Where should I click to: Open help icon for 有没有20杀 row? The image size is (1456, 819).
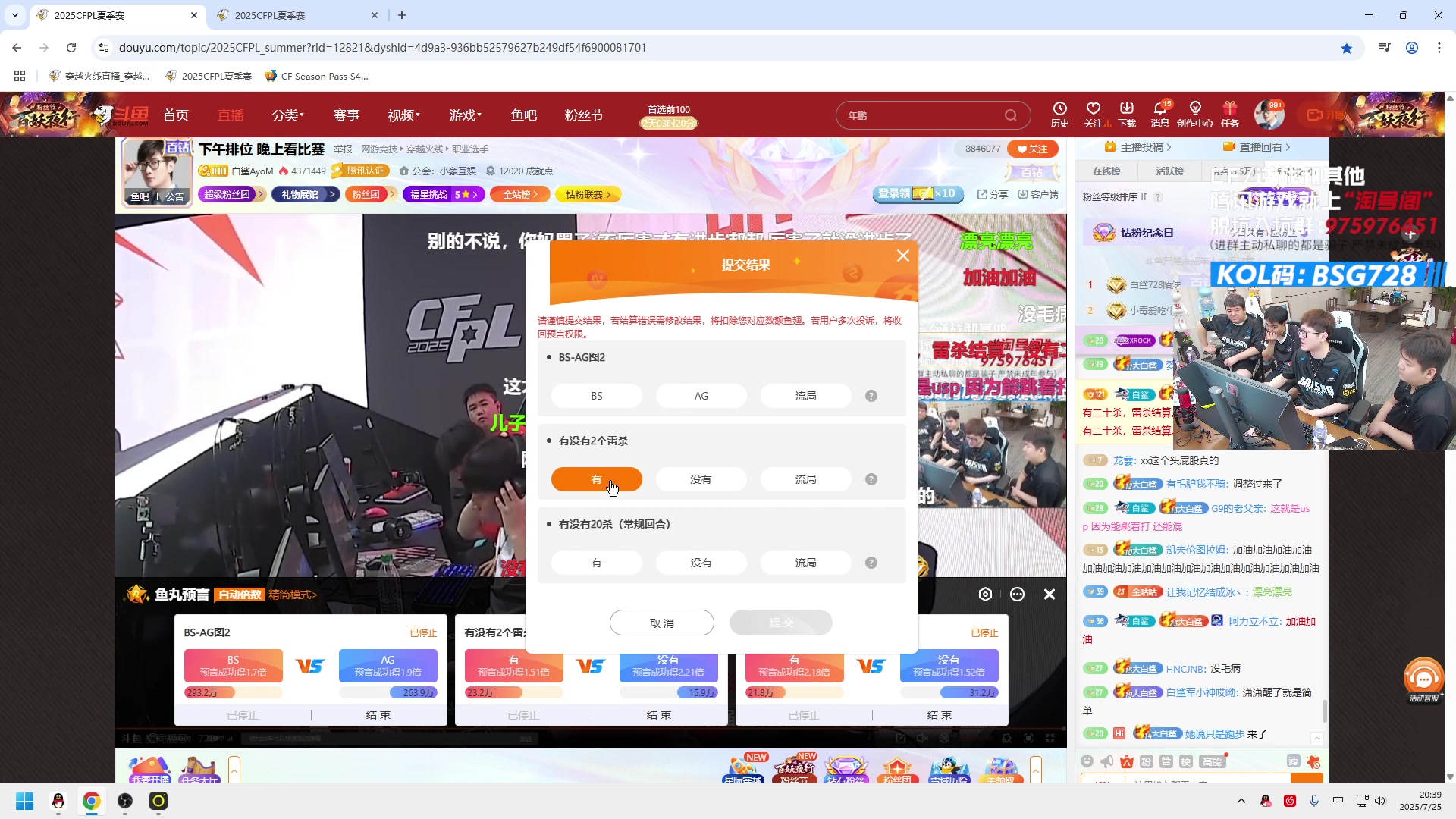[871, 563]
